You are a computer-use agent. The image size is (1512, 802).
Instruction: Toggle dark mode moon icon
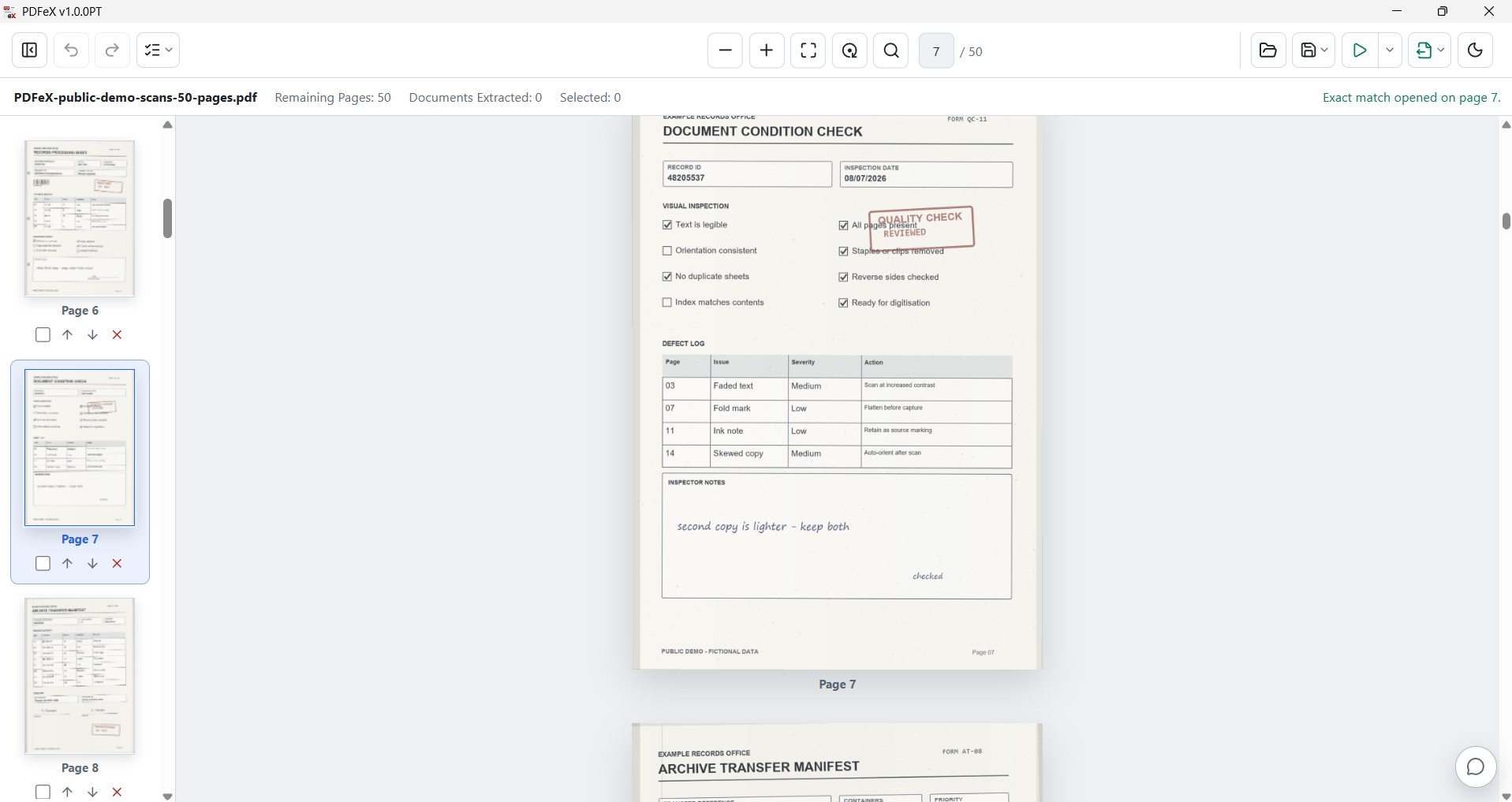coord(1475,50)
